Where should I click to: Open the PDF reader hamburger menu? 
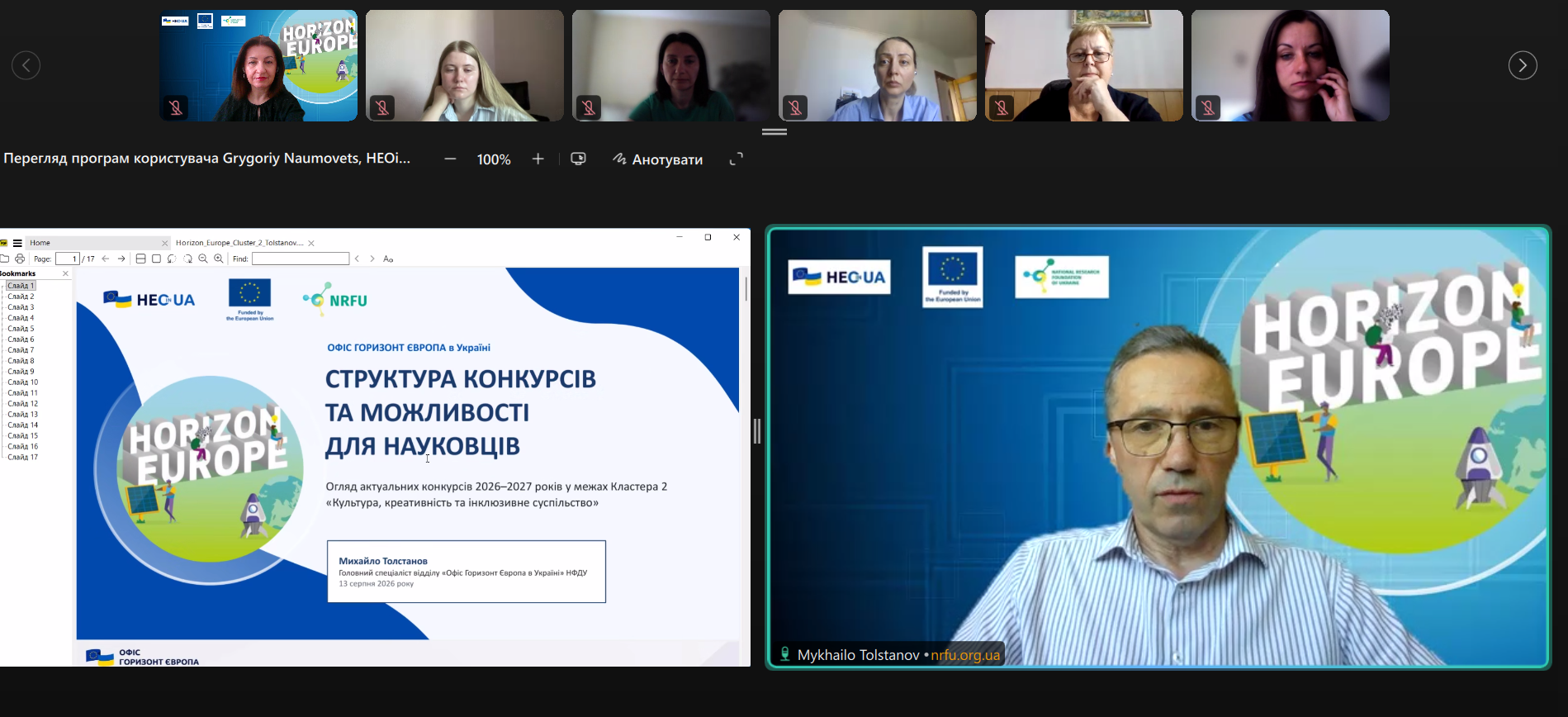tap(17, 243)
